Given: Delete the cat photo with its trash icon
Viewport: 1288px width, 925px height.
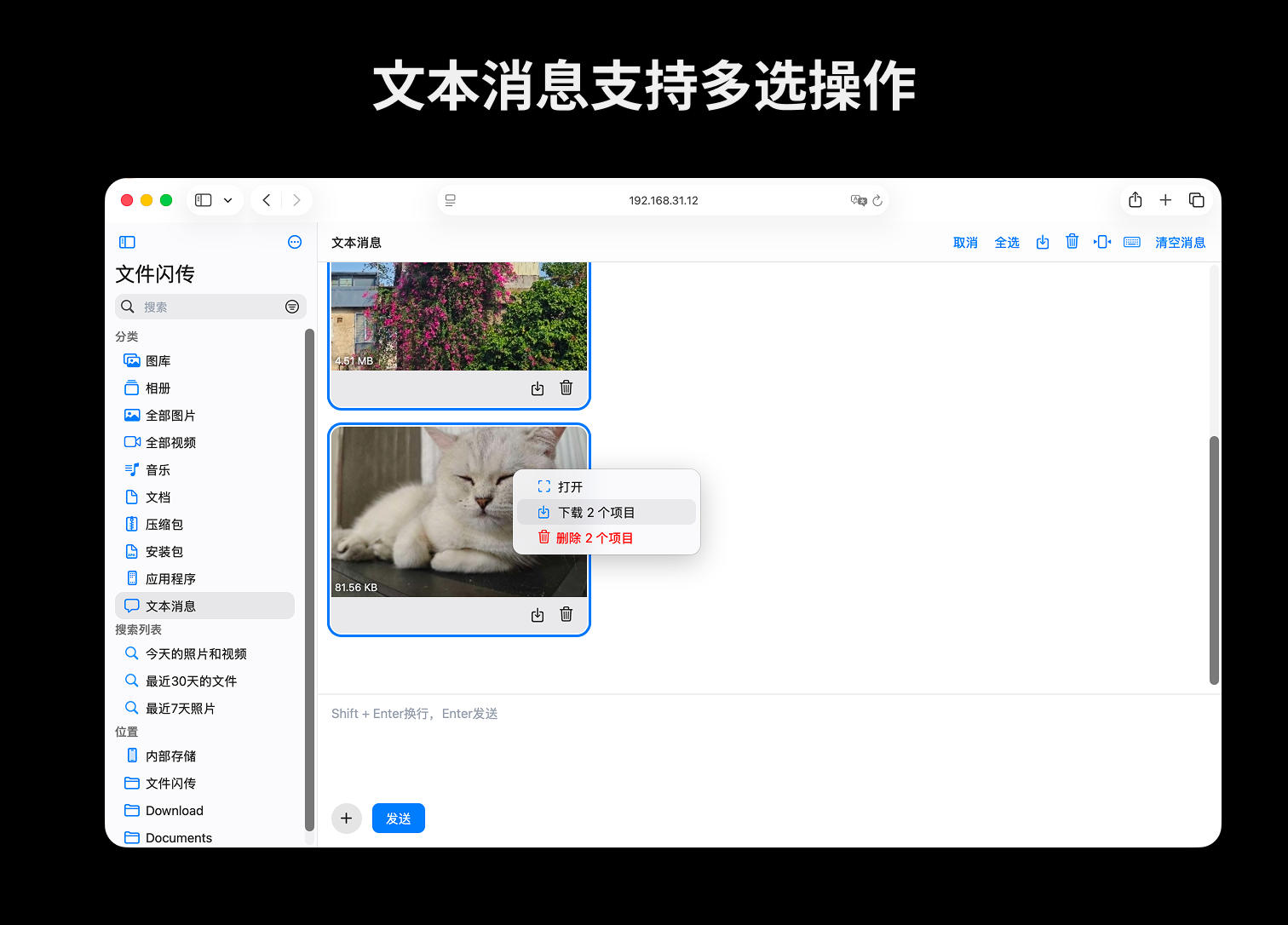Looking at the screenshot, I should click(x=566, y=615).
